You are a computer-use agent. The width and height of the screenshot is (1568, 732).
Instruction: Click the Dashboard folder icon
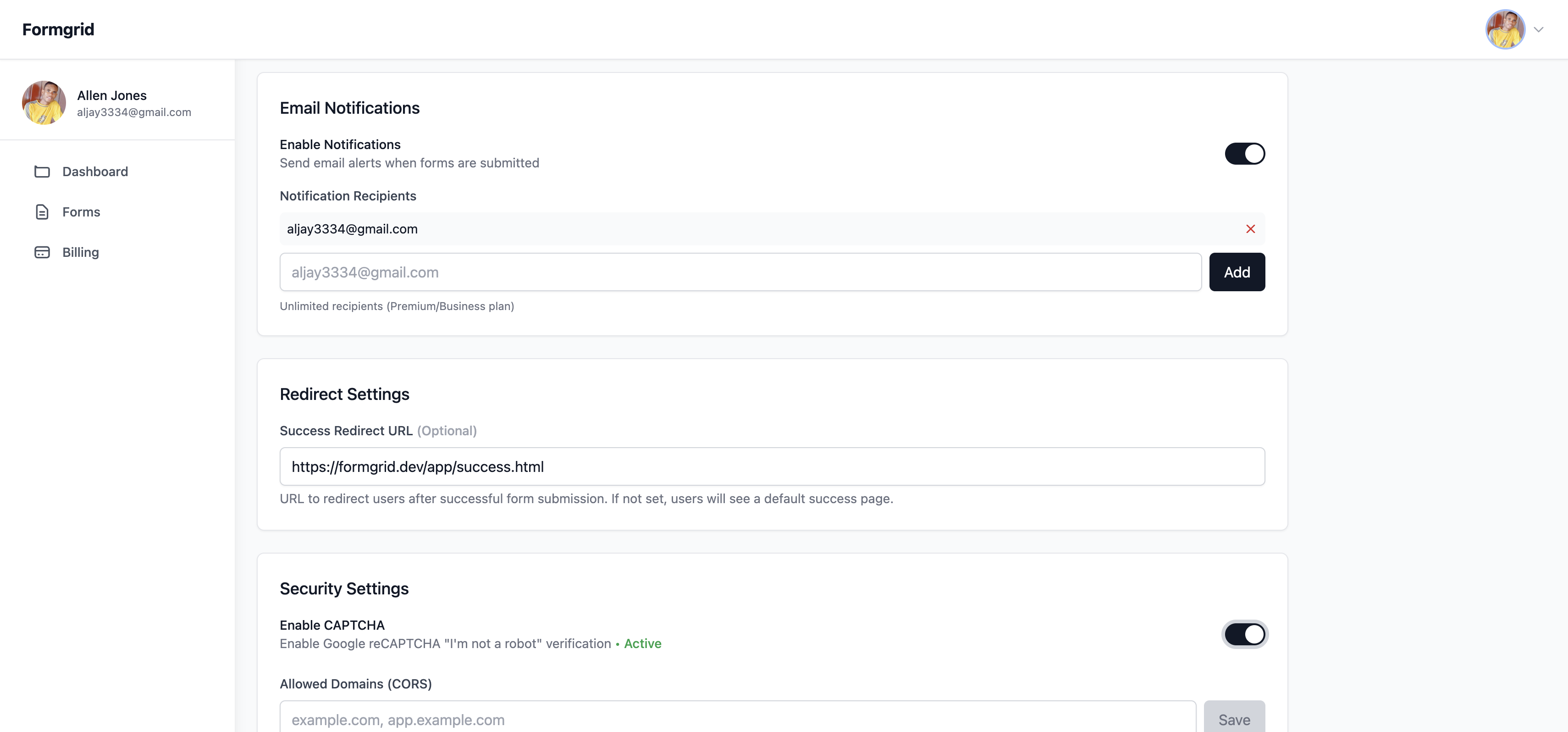tap(42, 172)
